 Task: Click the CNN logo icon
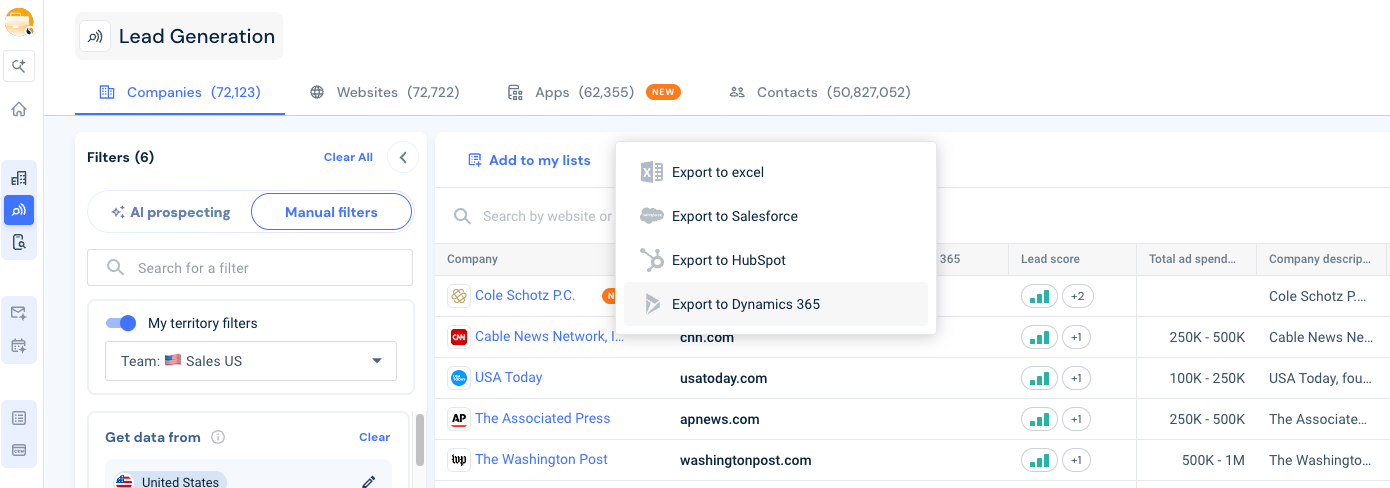(459, 337)
